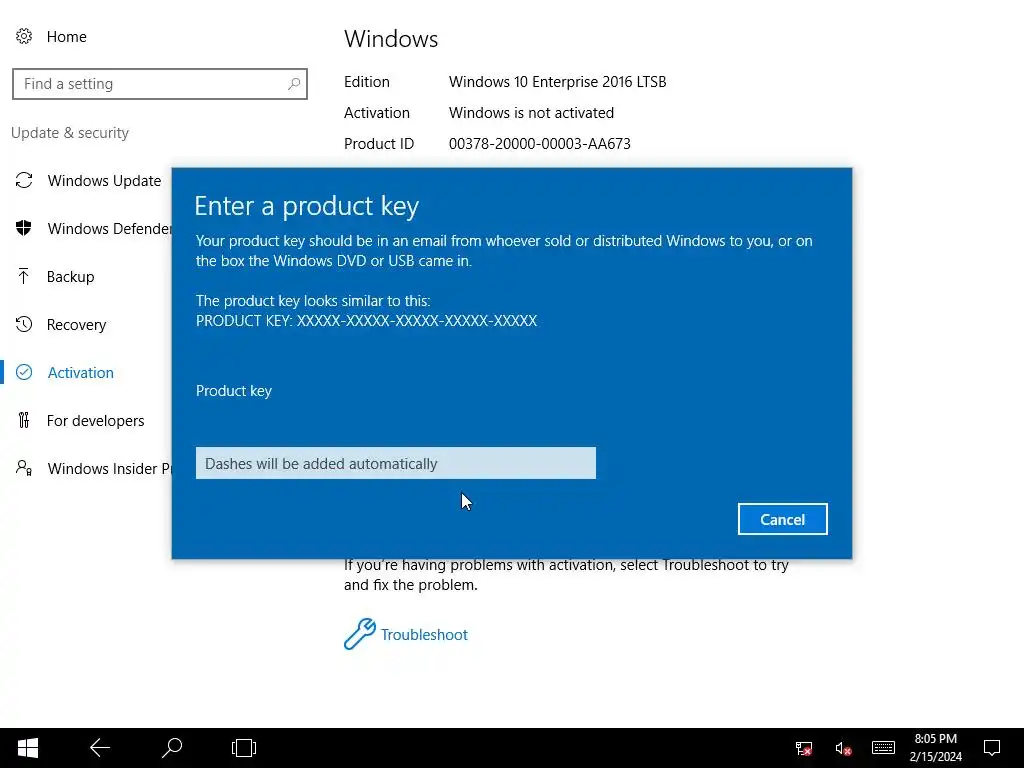This screenshot has height=768, width=1024.
Task: Click the Troubleshoot wrench icon
Action: 360,634
